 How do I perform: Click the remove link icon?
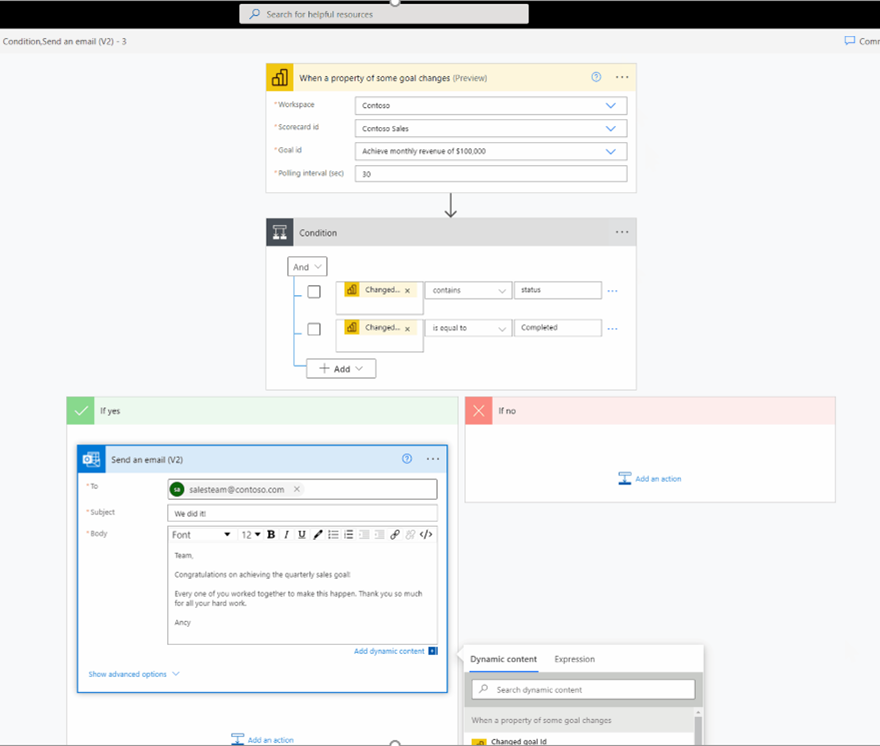[410, 534]
